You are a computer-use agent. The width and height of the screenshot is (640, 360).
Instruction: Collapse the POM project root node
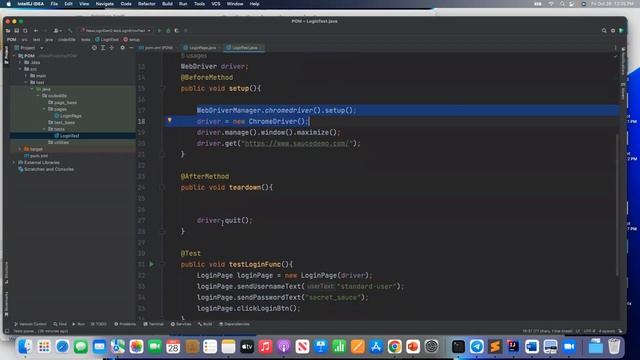[14, 56]
